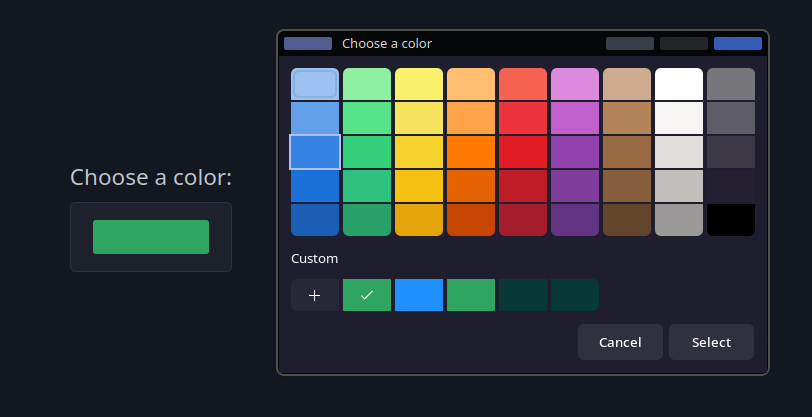Select the lightest yellow swatch
This screenshot has width=812, height=417.
(x=419, y=84)
